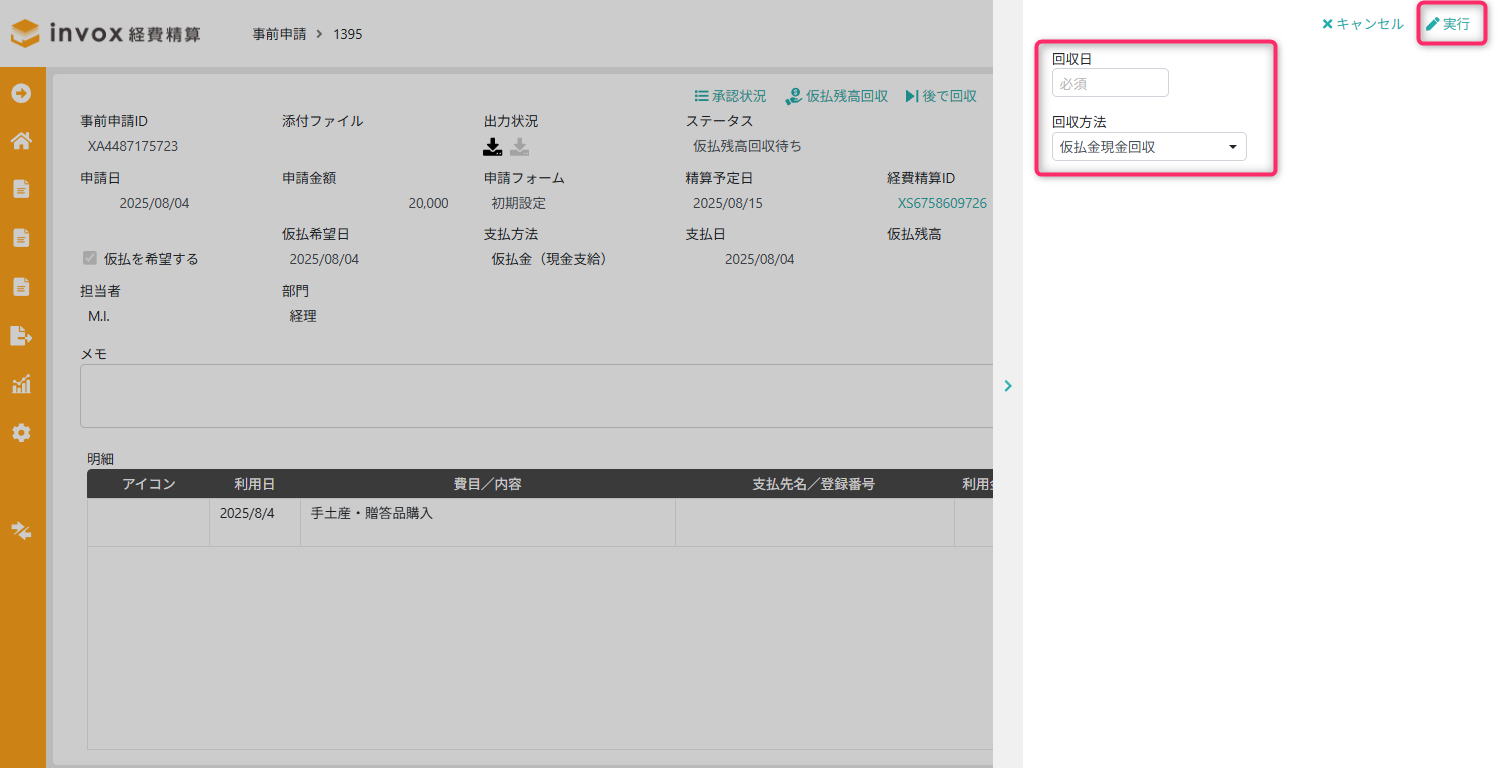Click the file export icon in sidebar
The width and height of the screenshot is (1506, 768).
[21, 335]
